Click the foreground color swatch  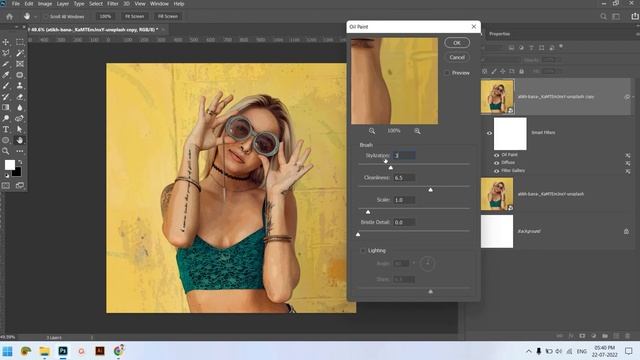point(10,164)
